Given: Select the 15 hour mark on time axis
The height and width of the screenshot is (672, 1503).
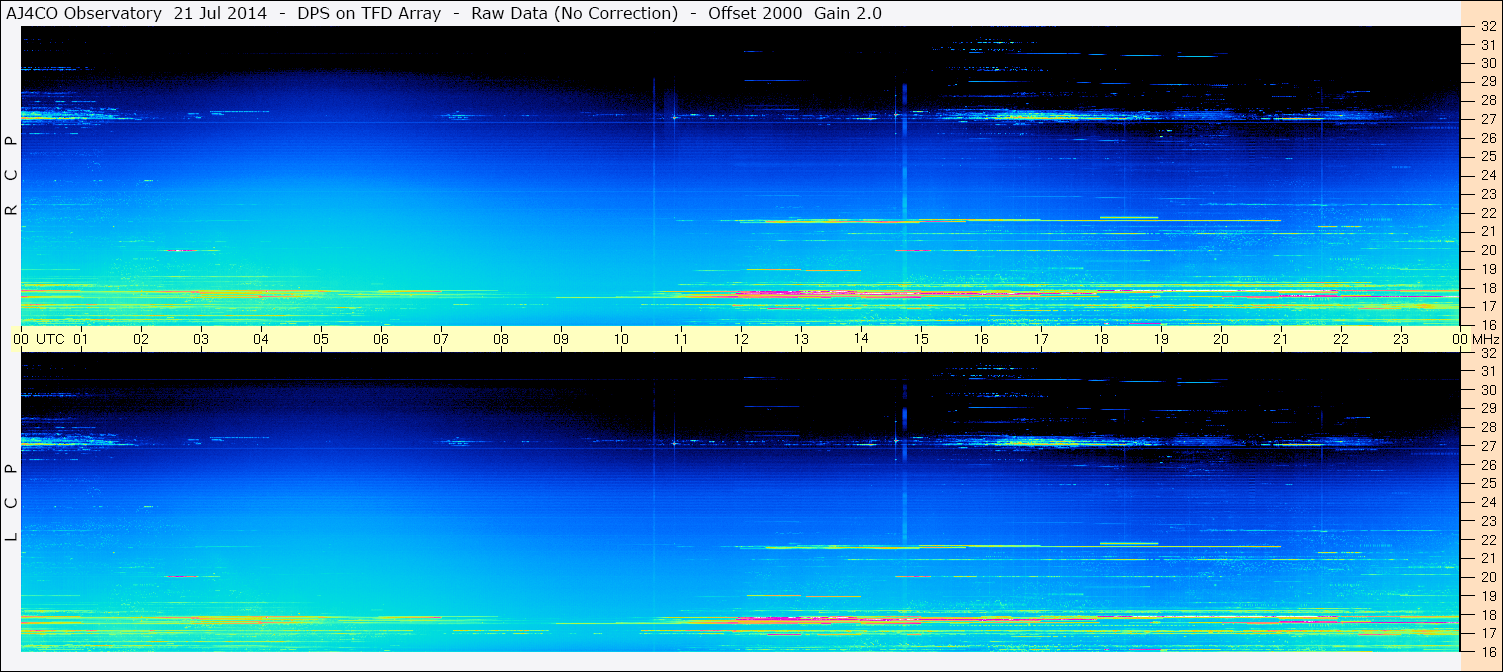Looking at the screenshot, I should click(x=921, y=339).
